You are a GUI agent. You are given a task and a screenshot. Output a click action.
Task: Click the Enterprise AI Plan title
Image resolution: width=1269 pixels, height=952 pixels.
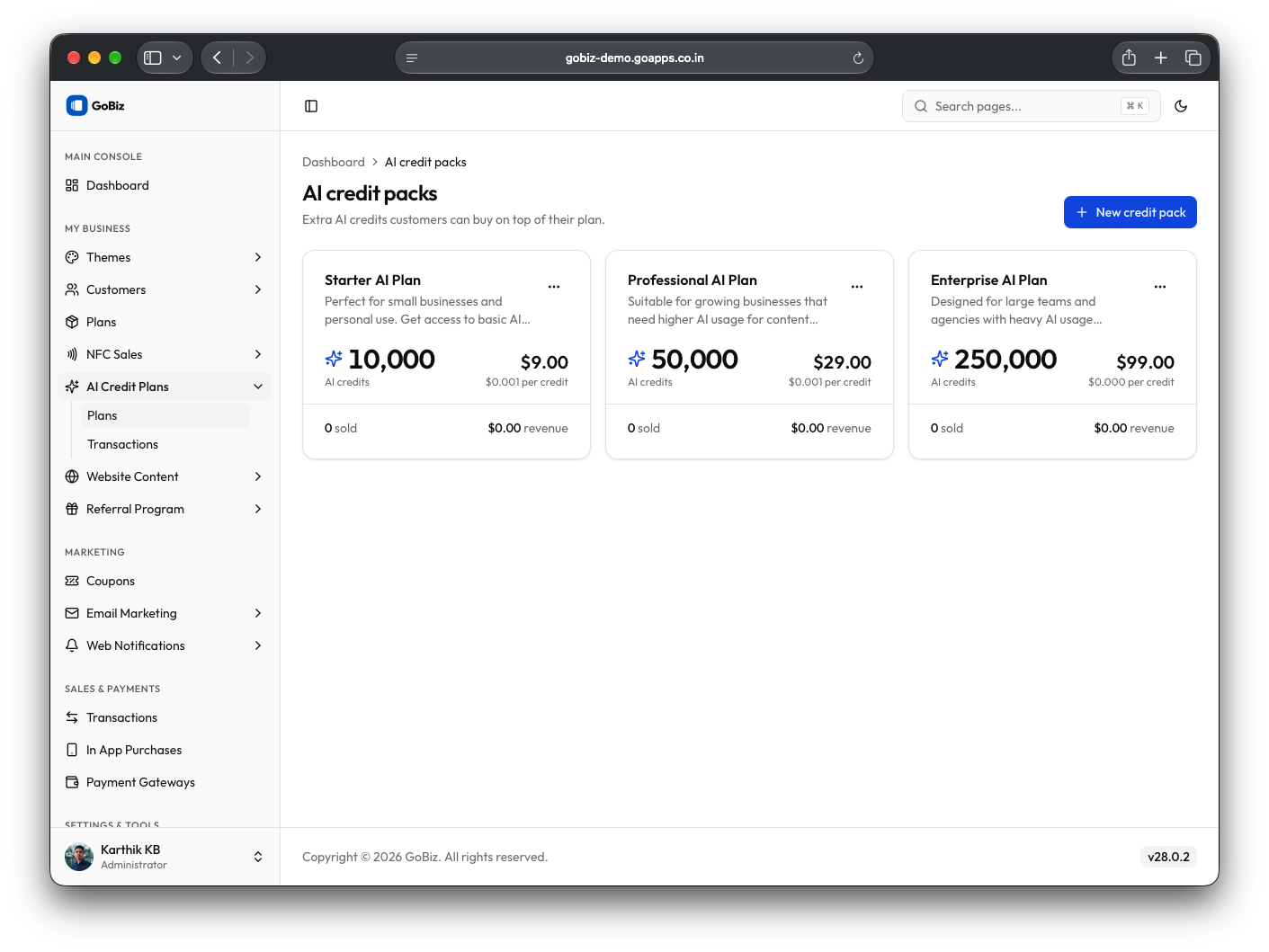988,280
